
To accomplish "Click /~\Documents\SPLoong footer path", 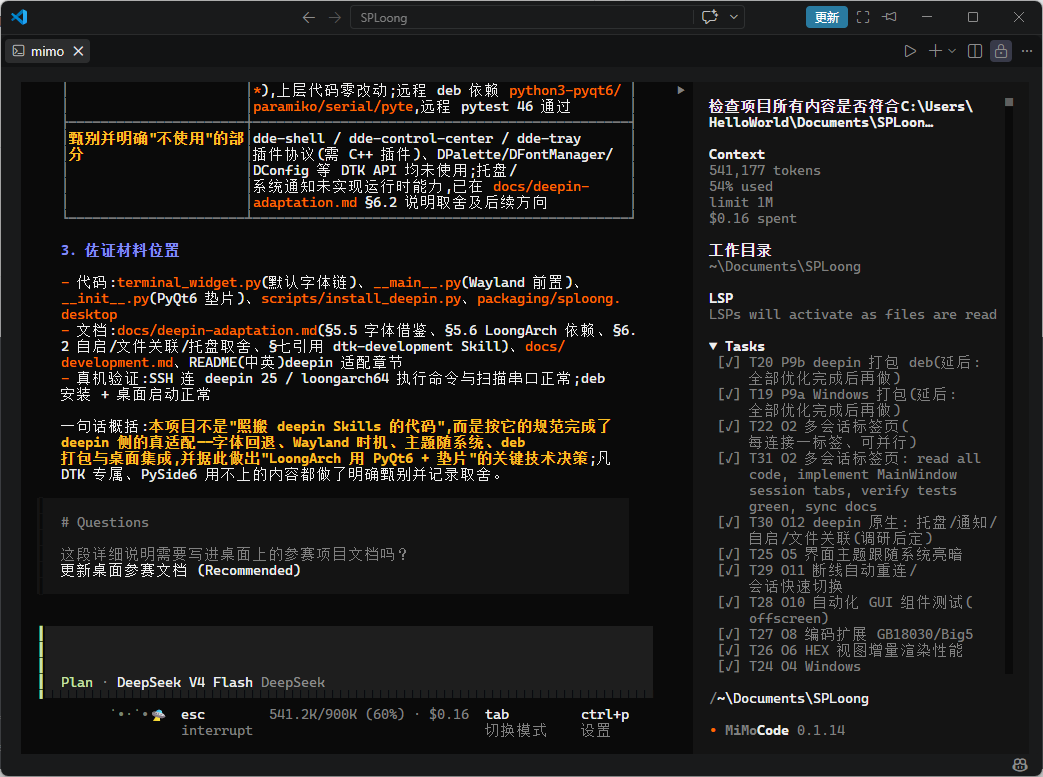I will [x=788, y=699].
